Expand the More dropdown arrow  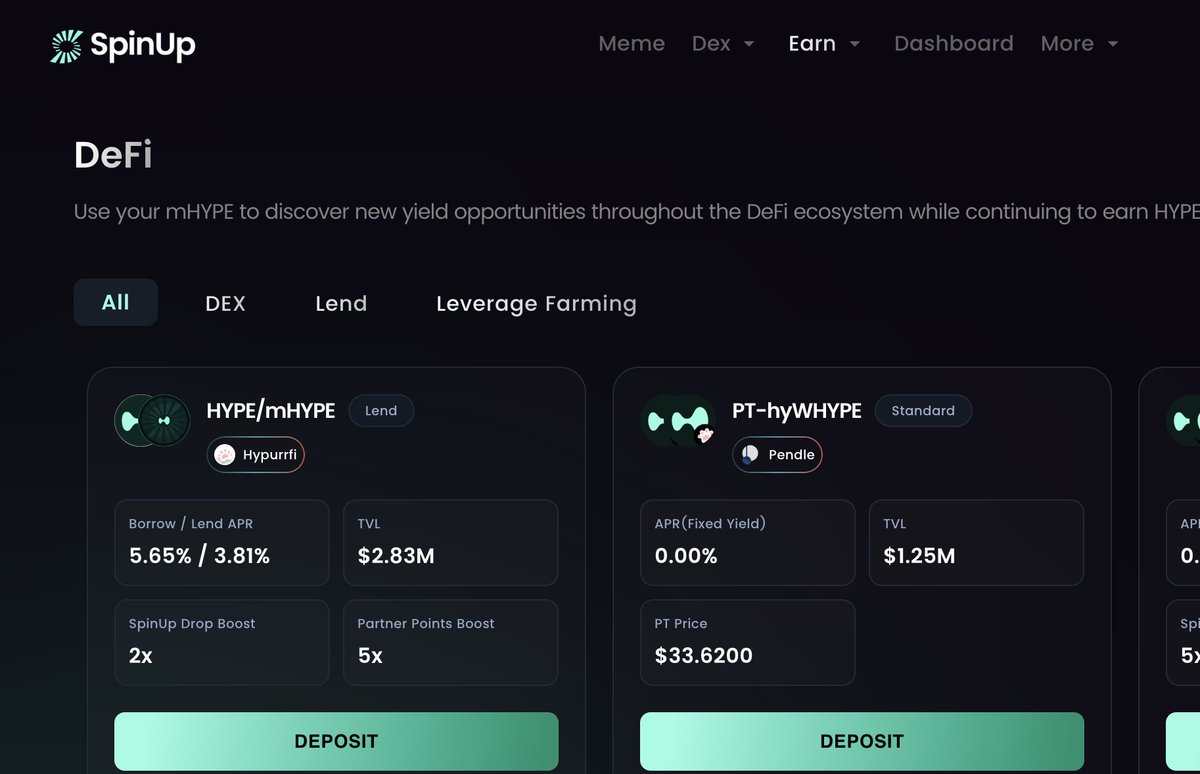1113,45
